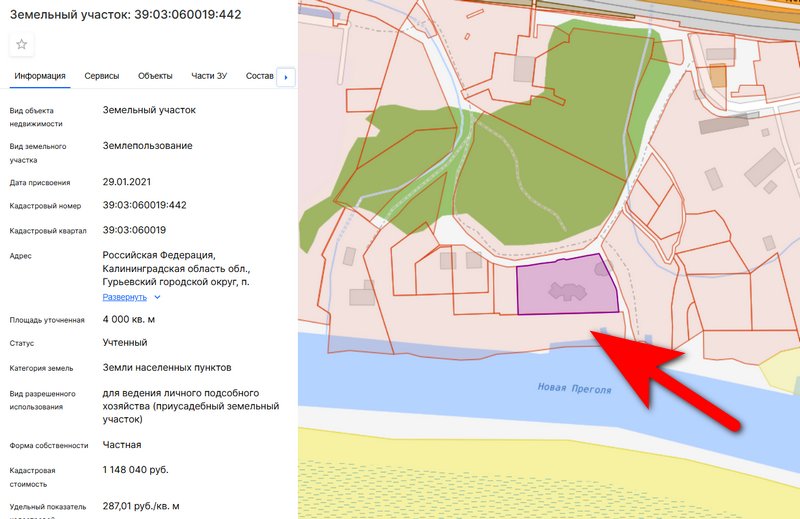This screenshot has height=519, width=800.
Task: Click the star favorite icon
Action: click(22, 44)
